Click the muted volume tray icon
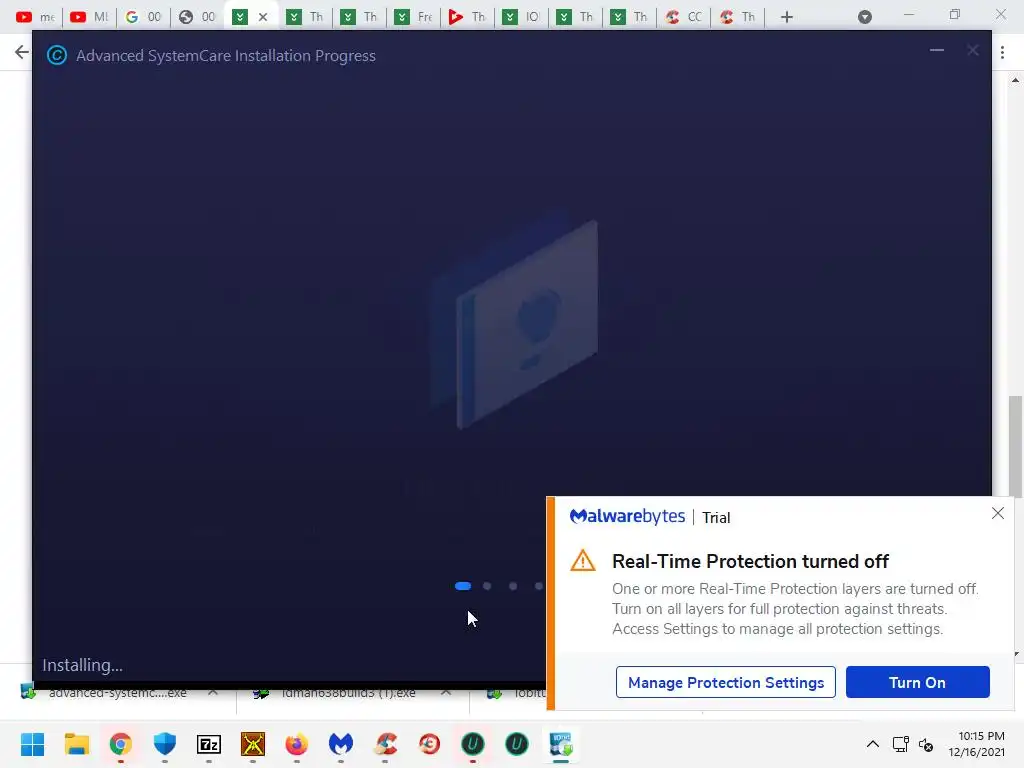 pos(926,744)
